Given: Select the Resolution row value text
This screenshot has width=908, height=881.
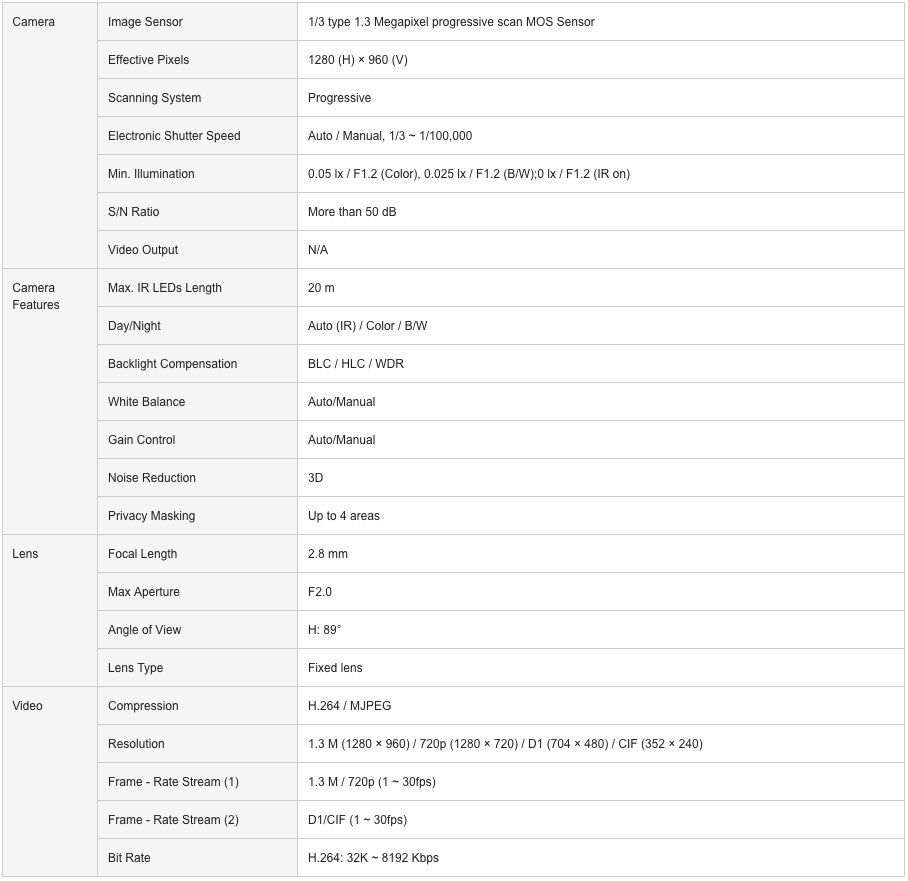Looking at the screenshot, I should coord(505,744).
